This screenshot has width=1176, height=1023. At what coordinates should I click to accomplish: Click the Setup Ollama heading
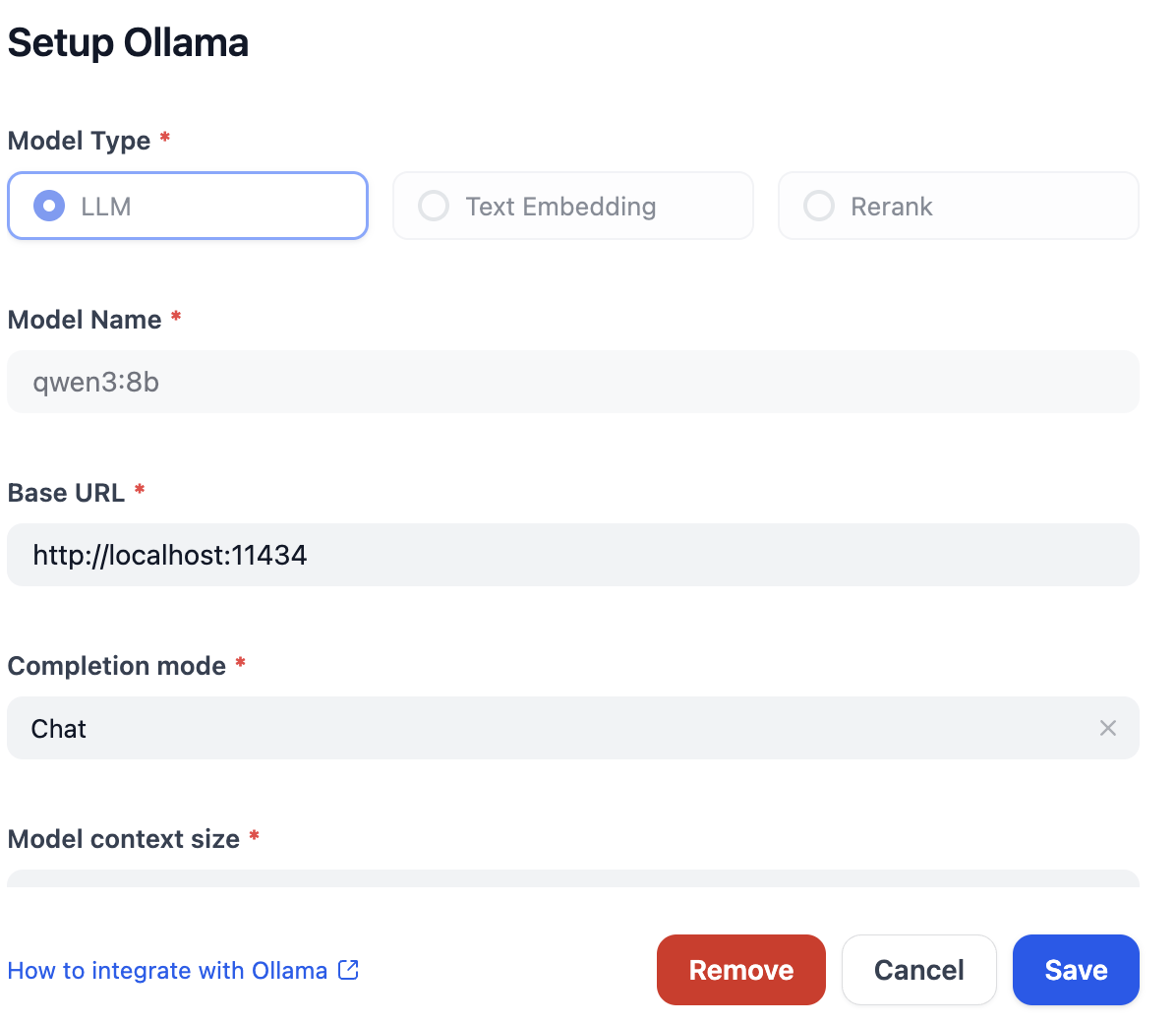coord(128,42)
